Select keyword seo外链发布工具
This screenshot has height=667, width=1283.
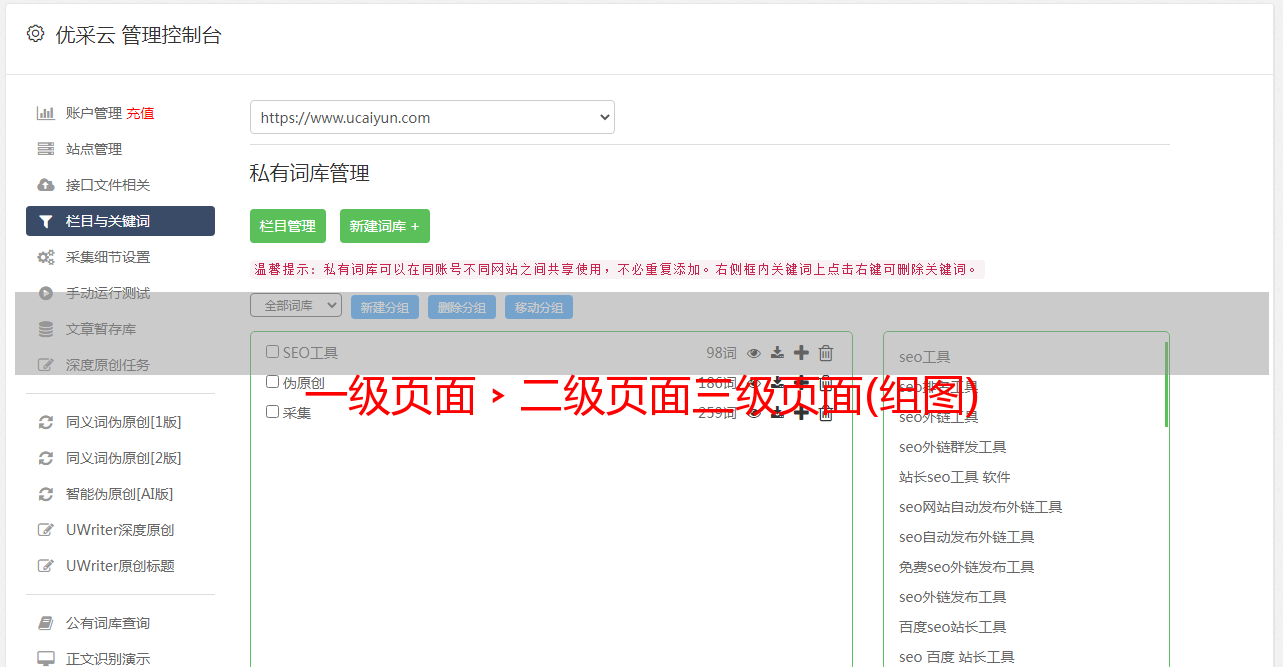(x=953, y=597)
